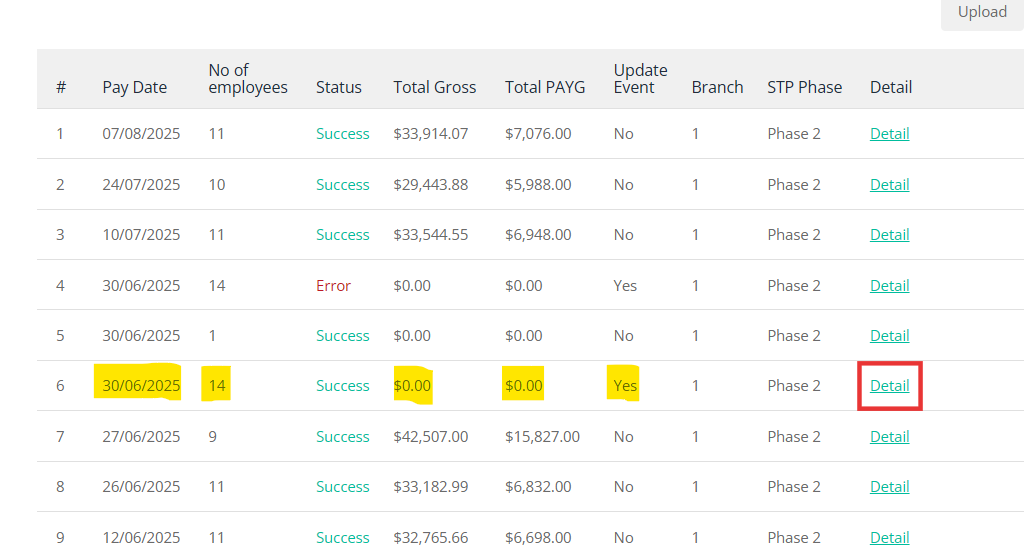This screenshot has height=553, width=1027.
Task: Open Detail link for 24/07/2025 pay date
Action: 889,185
